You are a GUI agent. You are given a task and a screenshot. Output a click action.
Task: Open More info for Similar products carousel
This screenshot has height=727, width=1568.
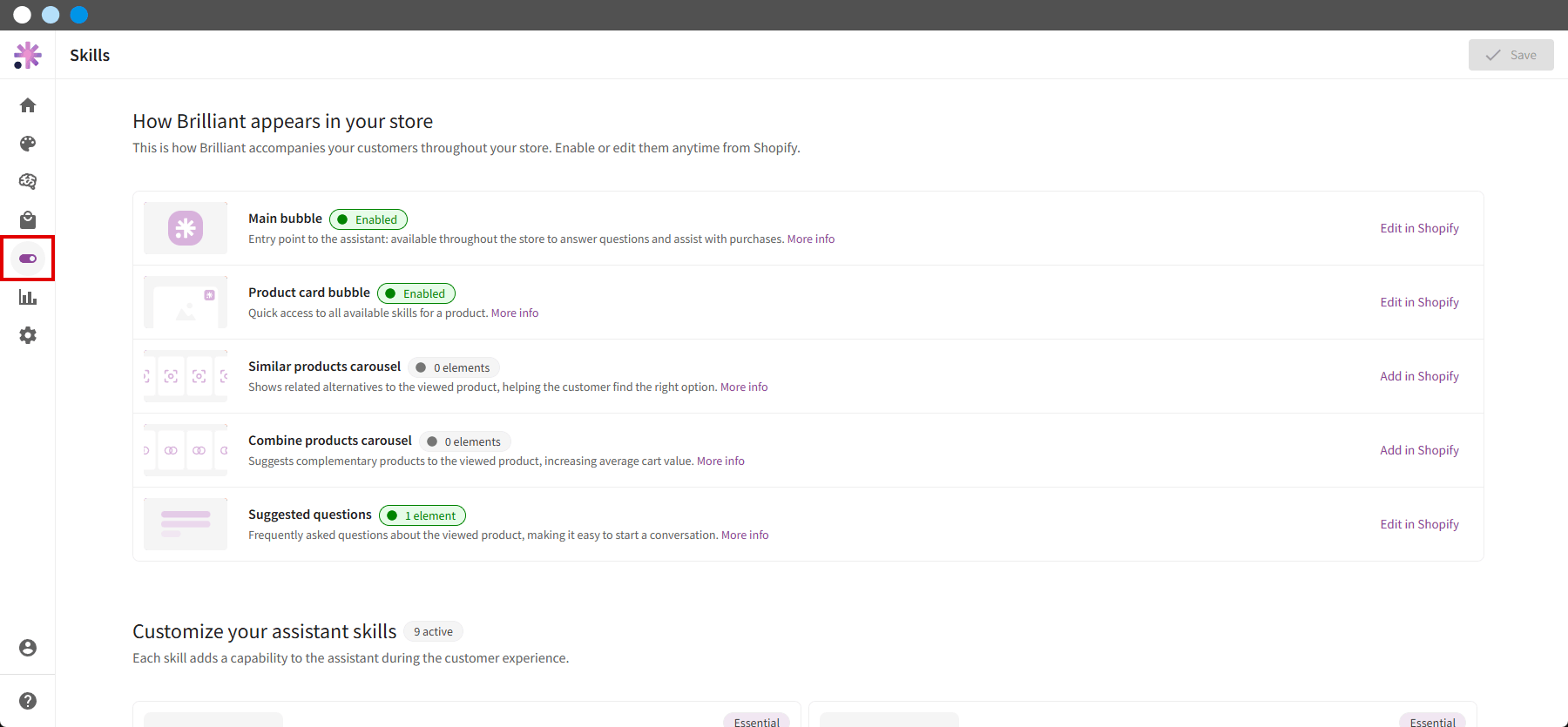pyautogui.click(x=744, y=387)
